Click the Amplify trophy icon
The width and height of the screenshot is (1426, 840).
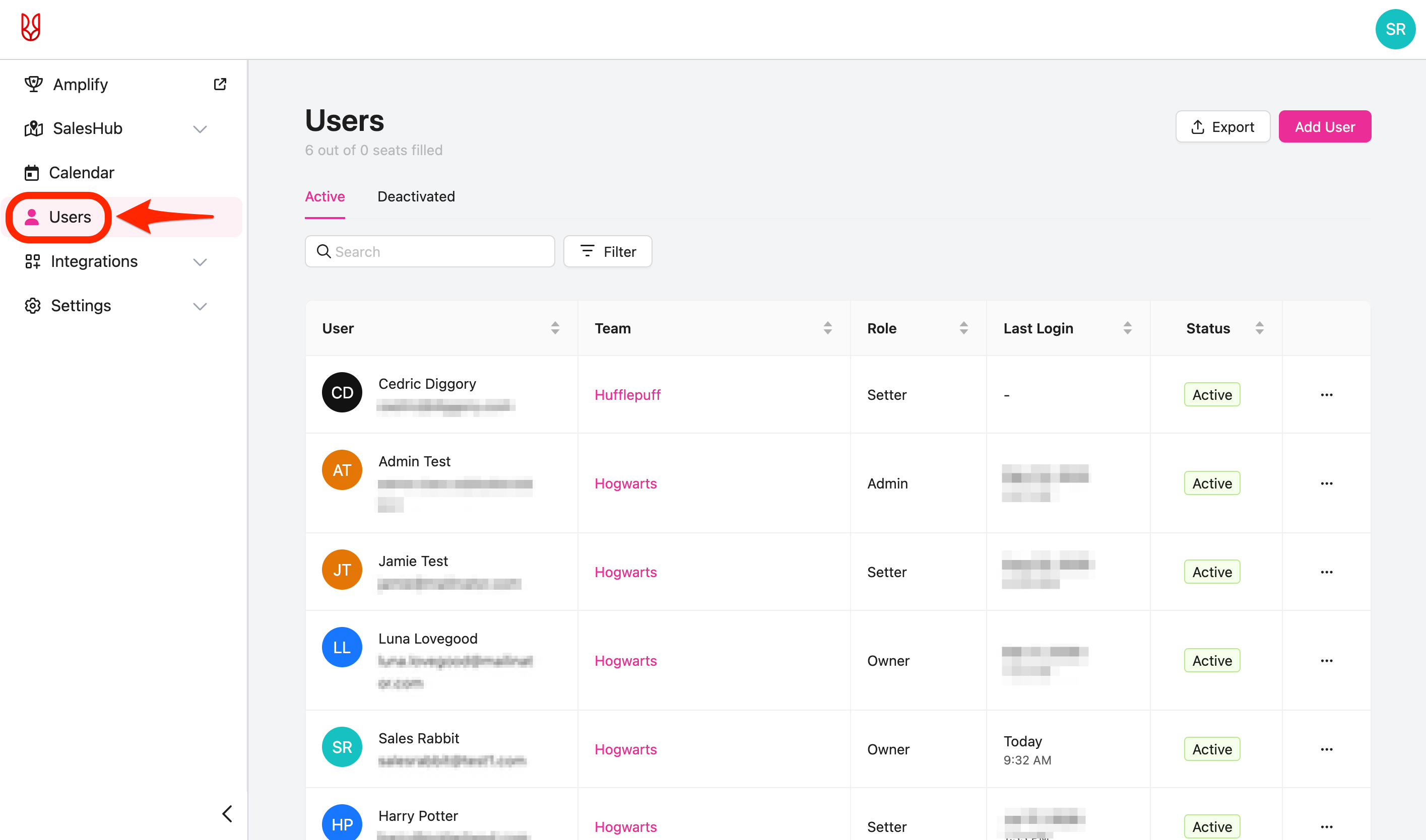(x=33, y=84)
